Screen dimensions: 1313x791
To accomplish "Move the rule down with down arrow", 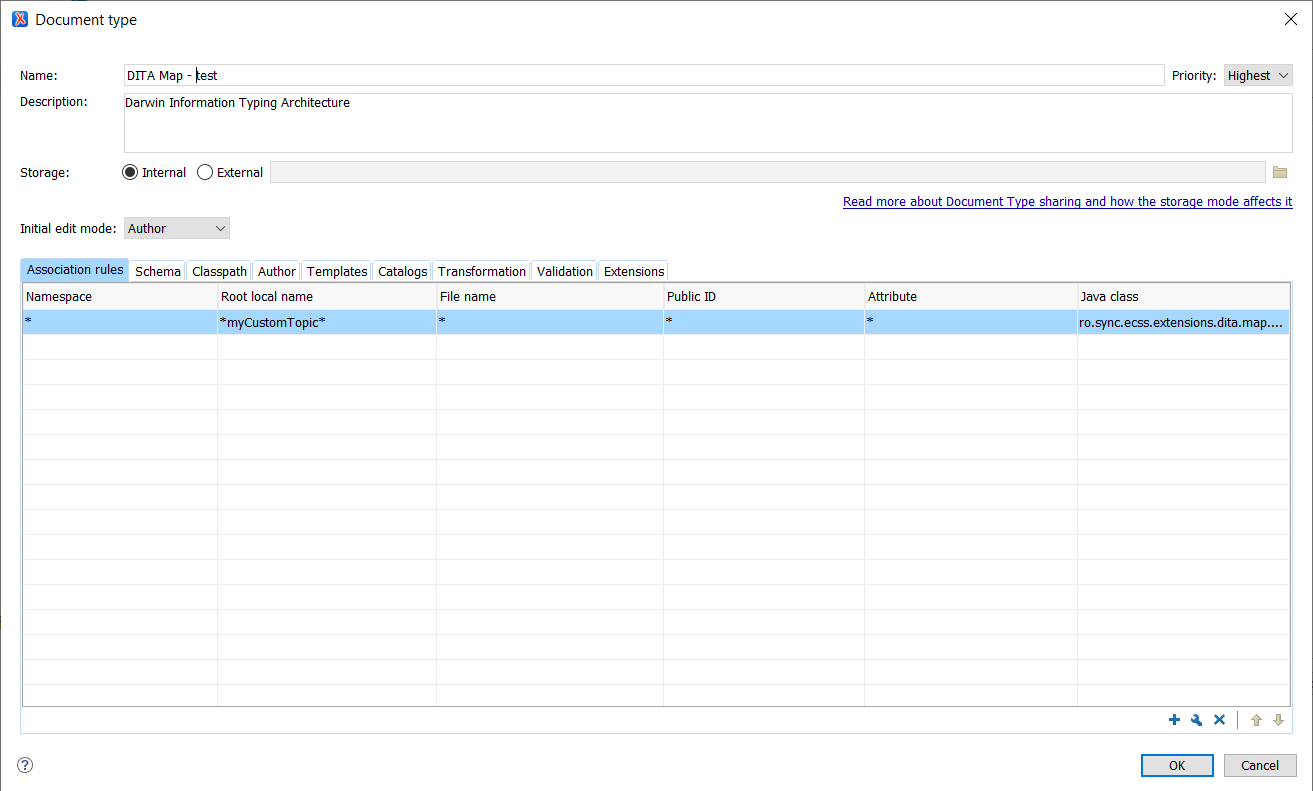I will 1278,720.
